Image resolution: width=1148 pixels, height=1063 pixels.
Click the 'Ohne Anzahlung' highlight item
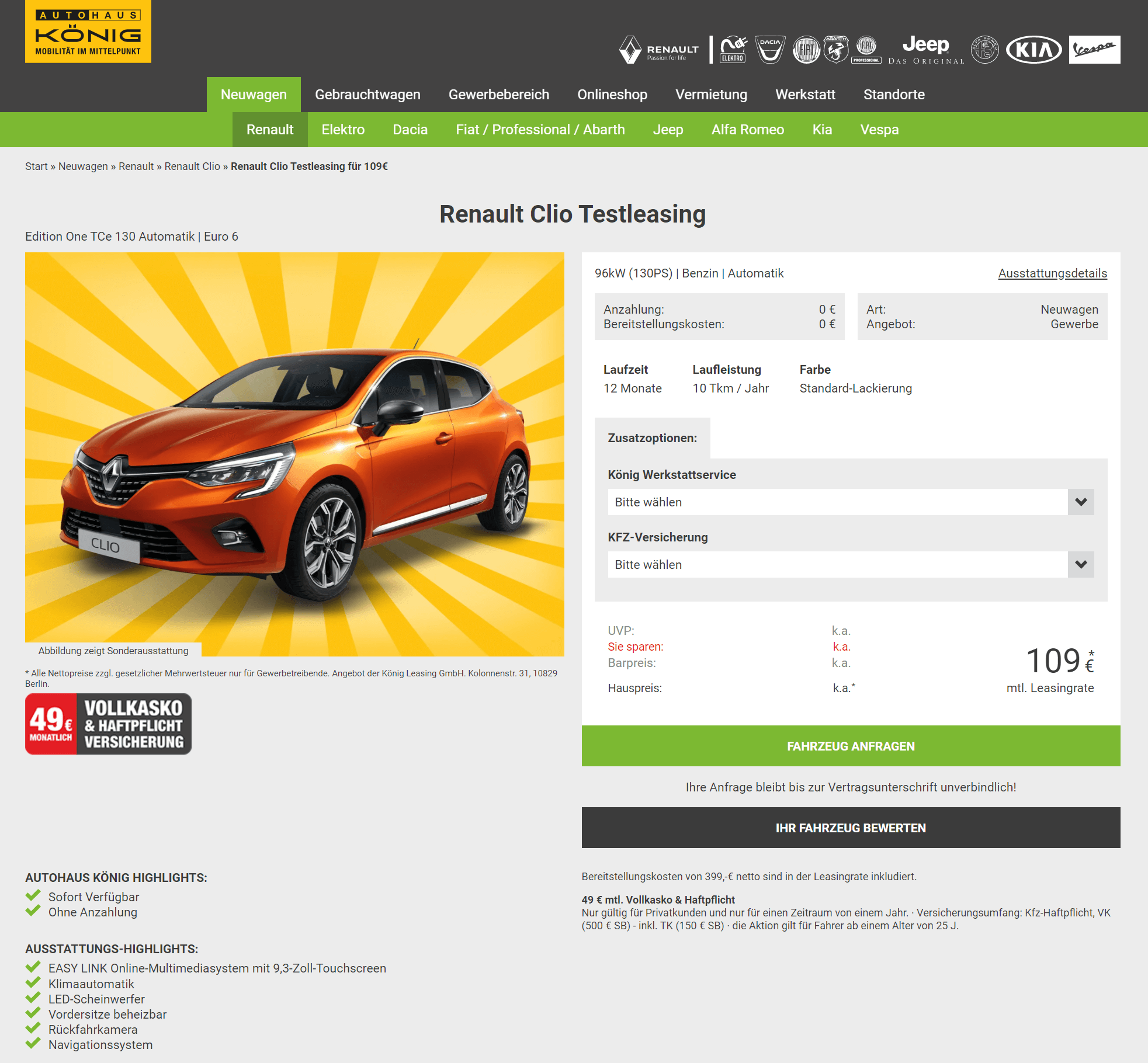pyautogui.click(x=93, y=912)
